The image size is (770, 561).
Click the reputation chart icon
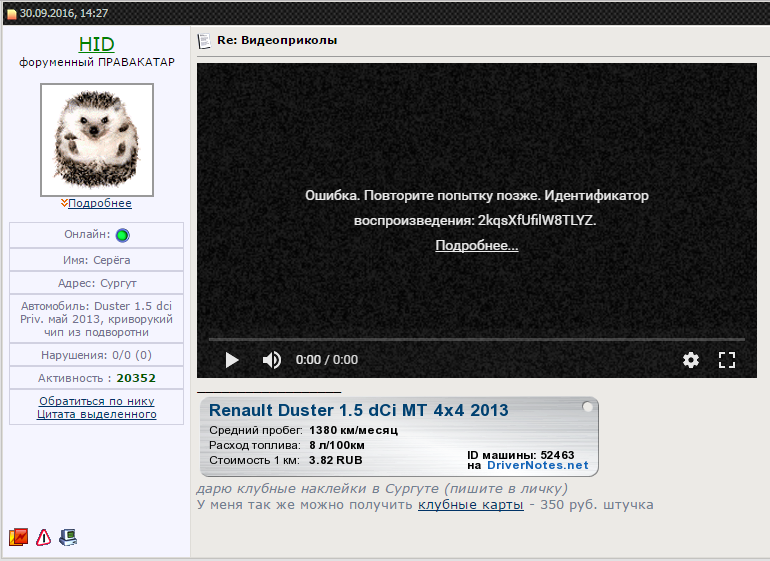18,537
